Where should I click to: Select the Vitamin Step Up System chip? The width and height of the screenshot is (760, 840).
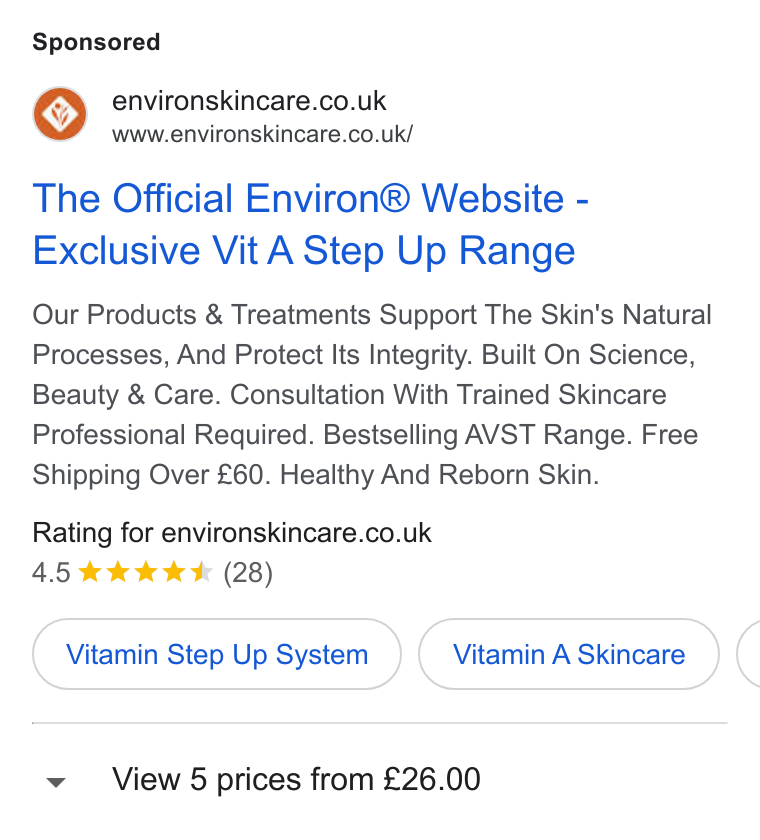tap(217, 654)
